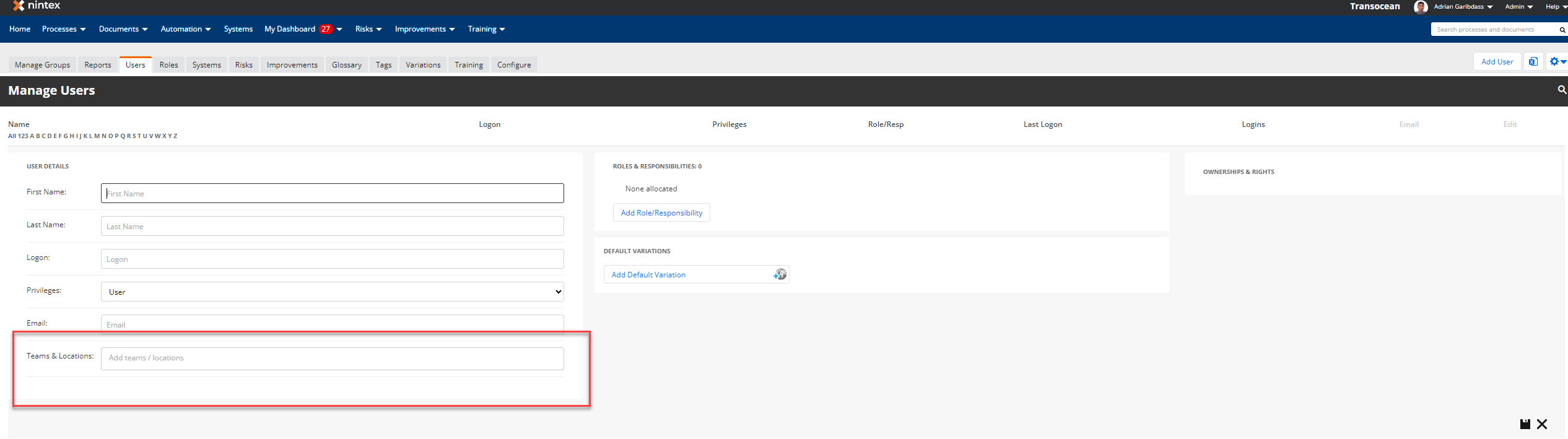Click the Nintex logo
The width and height of the screenshot is (1568, 439).
coord(37,6)
